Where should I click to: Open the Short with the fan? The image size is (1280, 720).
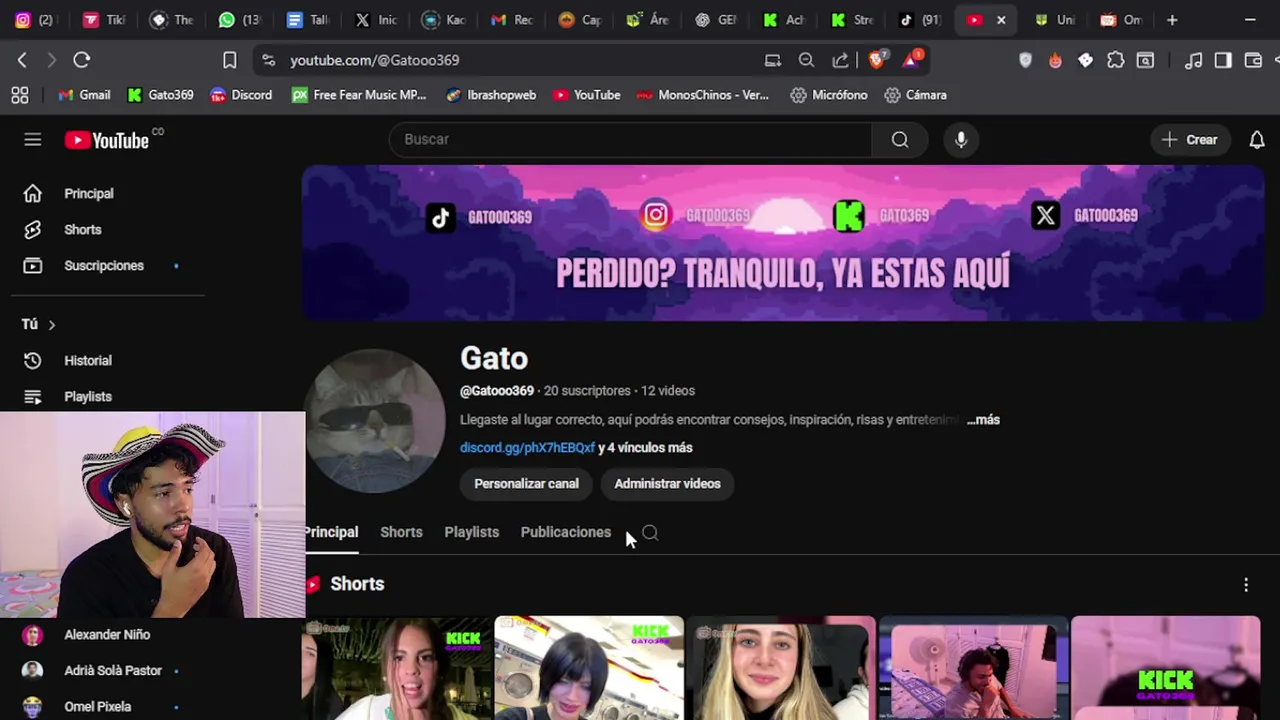(x=973, y=668)
